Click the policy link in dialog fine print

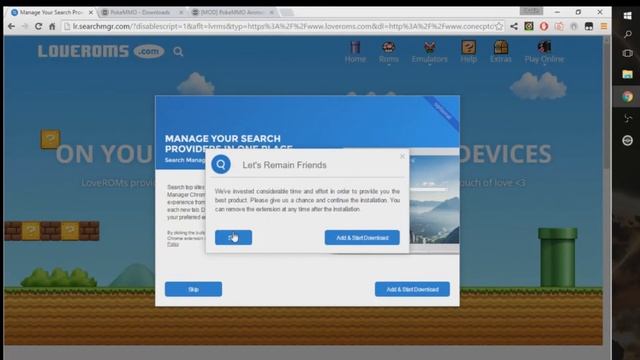[x=173, y=244]
